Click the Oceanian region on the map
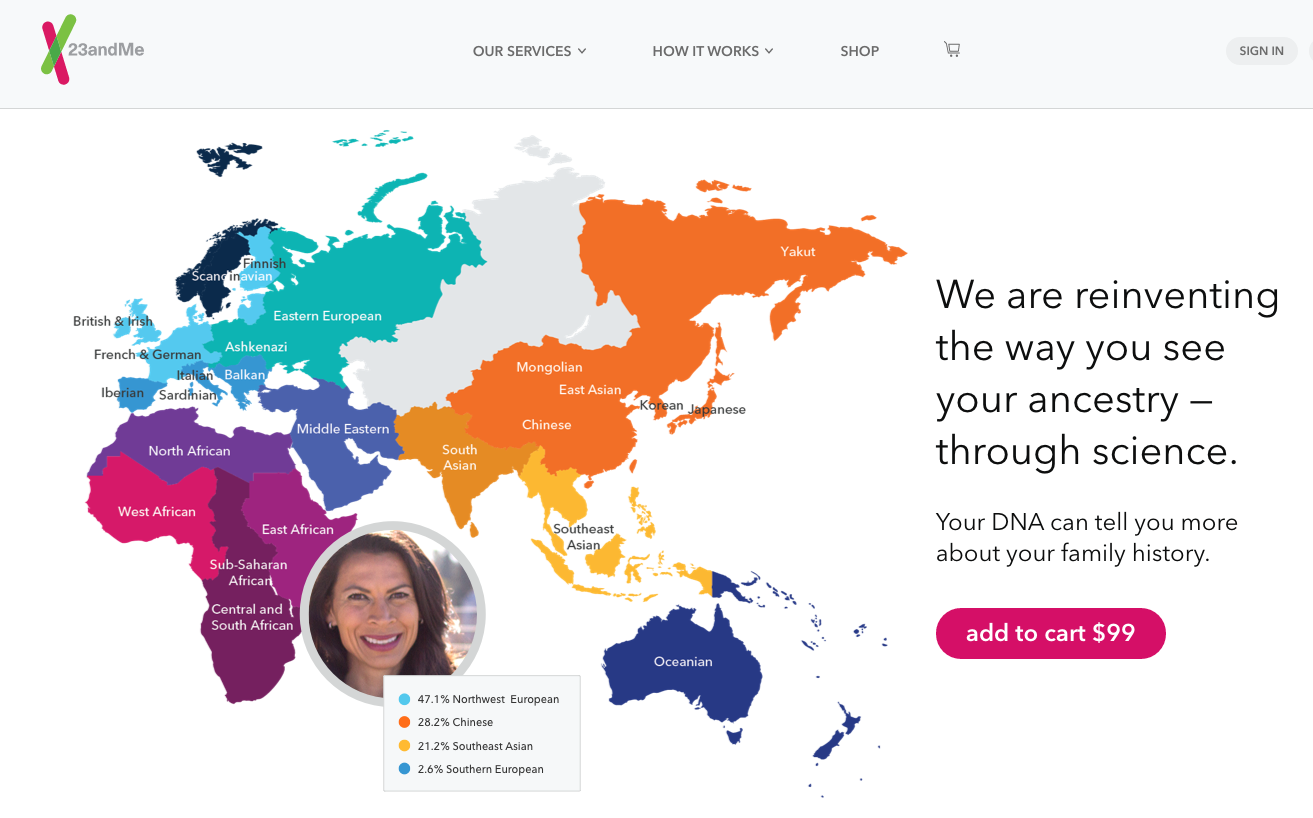Viewport: 1313px width, 818px height. point(682,661)
